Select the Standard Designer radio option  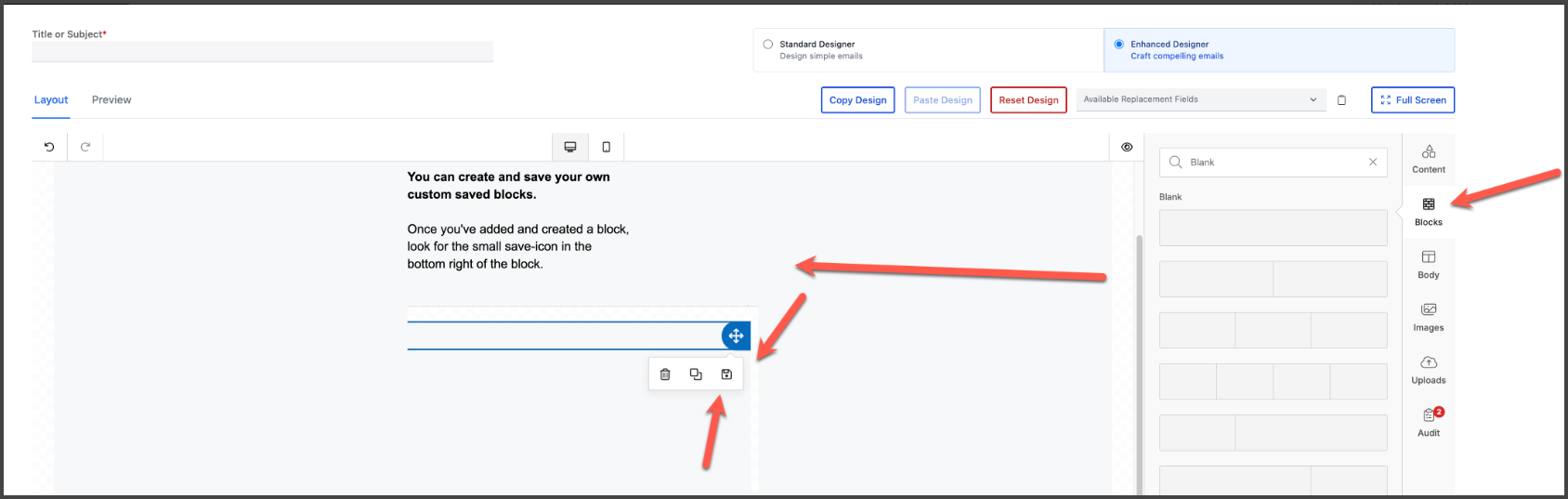pos(768,45)
